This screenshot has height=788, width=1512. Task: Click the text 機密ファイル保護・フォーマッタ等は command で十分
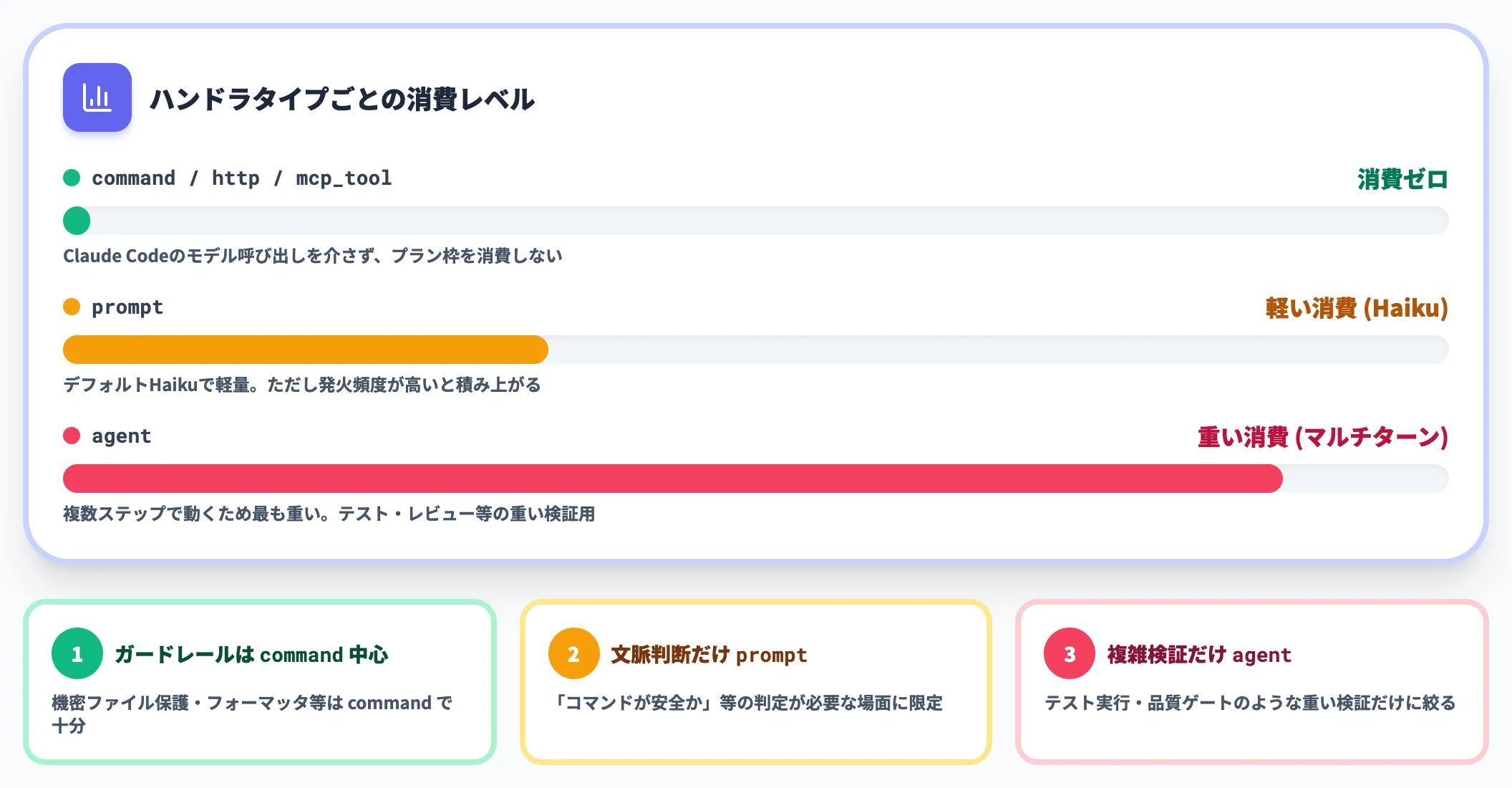(252, 713)
